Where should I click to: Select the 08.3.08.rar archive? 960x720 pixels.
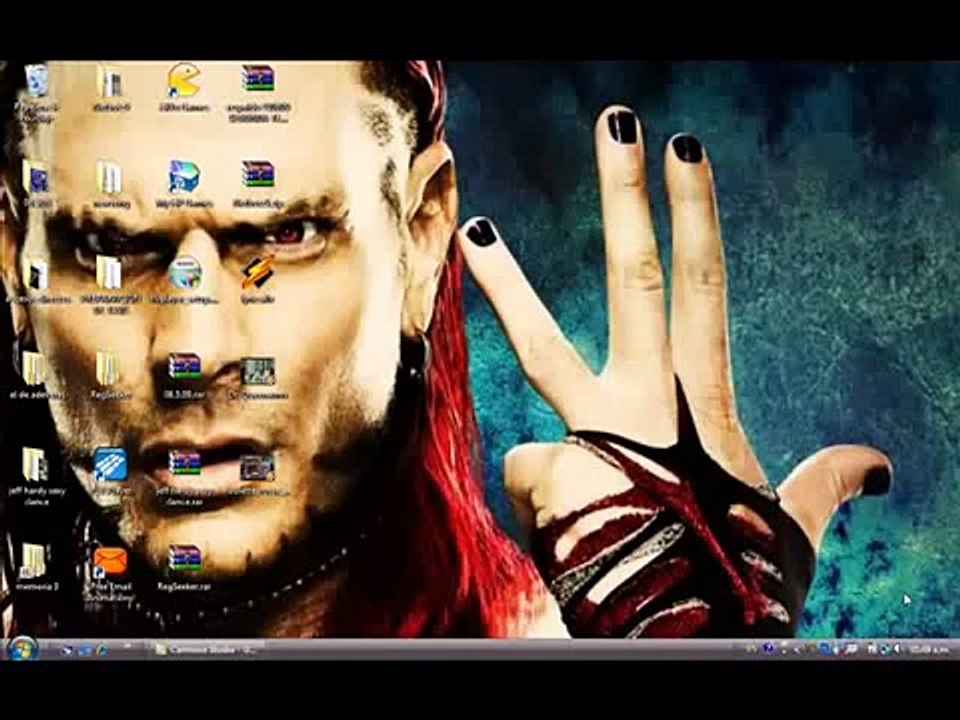184,369
